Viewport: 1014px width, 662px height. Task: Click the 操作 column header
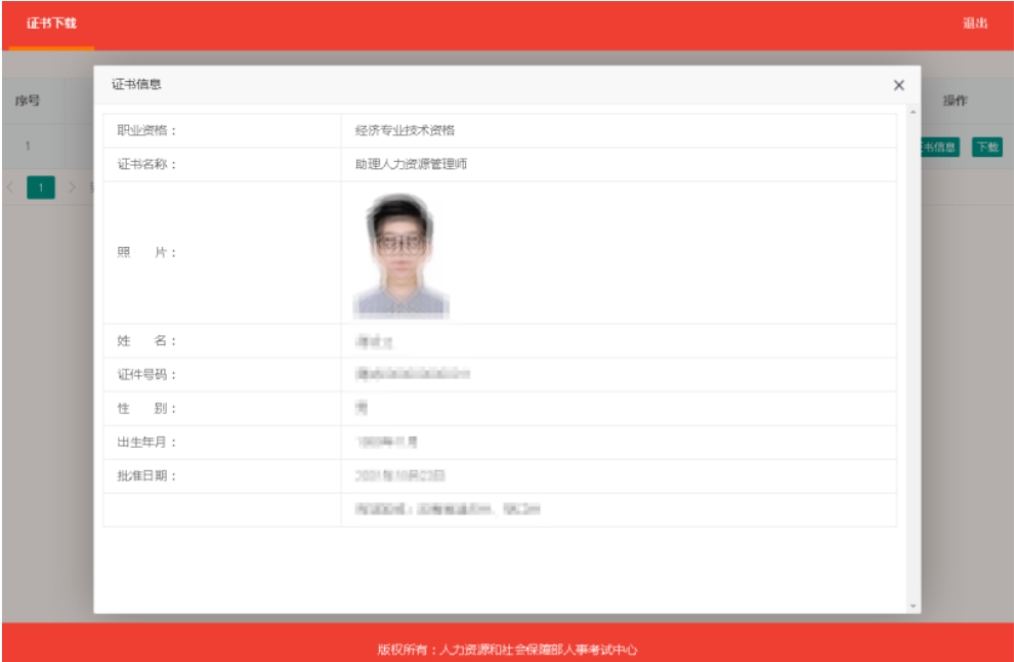point(955,101)
